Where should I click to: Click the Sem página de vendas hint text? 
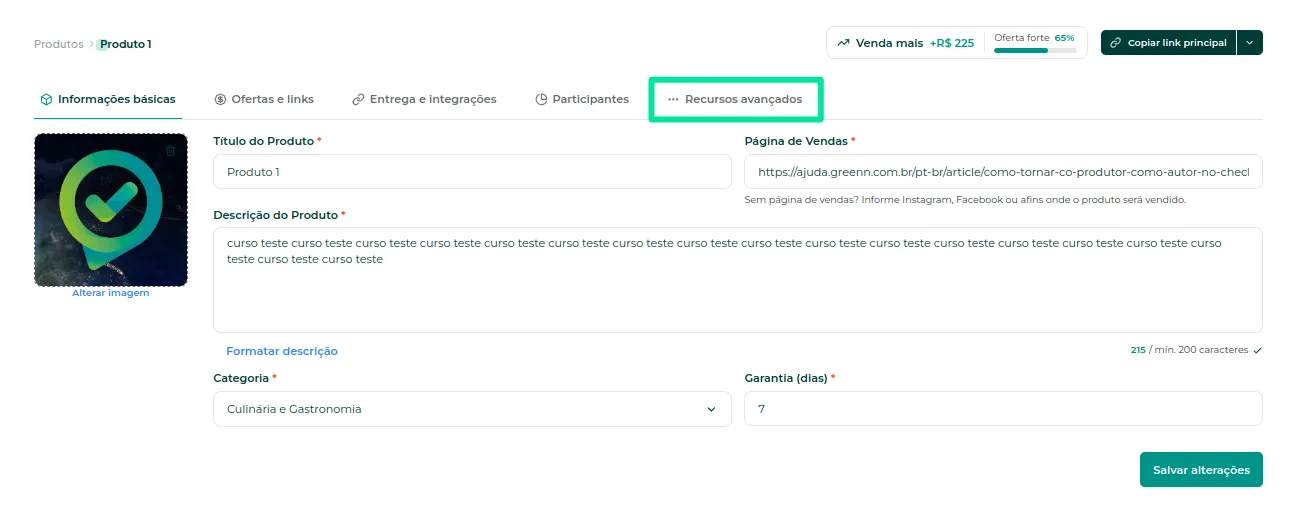coord(965,200)
